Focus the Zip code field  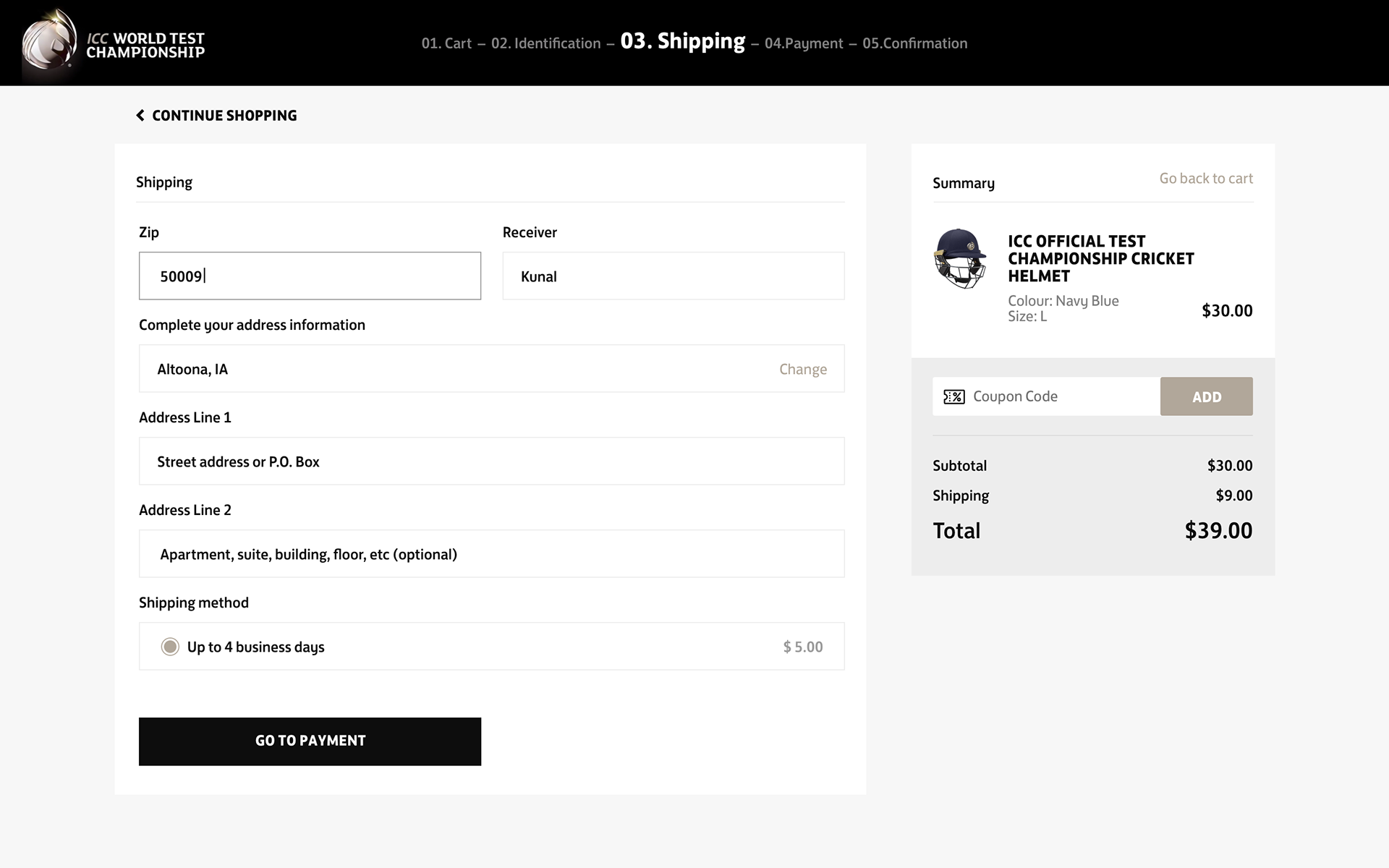pyautogui.click(x=310, y=276)
